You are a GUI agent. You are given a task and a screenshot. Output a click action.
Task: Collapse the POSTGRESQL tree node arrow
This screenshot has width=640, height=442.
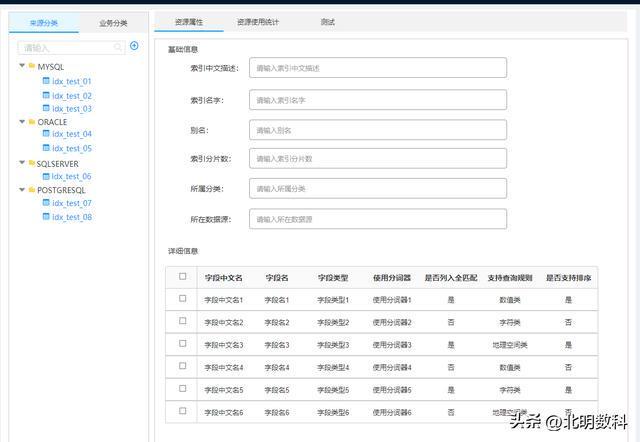[x=22, y=189]
